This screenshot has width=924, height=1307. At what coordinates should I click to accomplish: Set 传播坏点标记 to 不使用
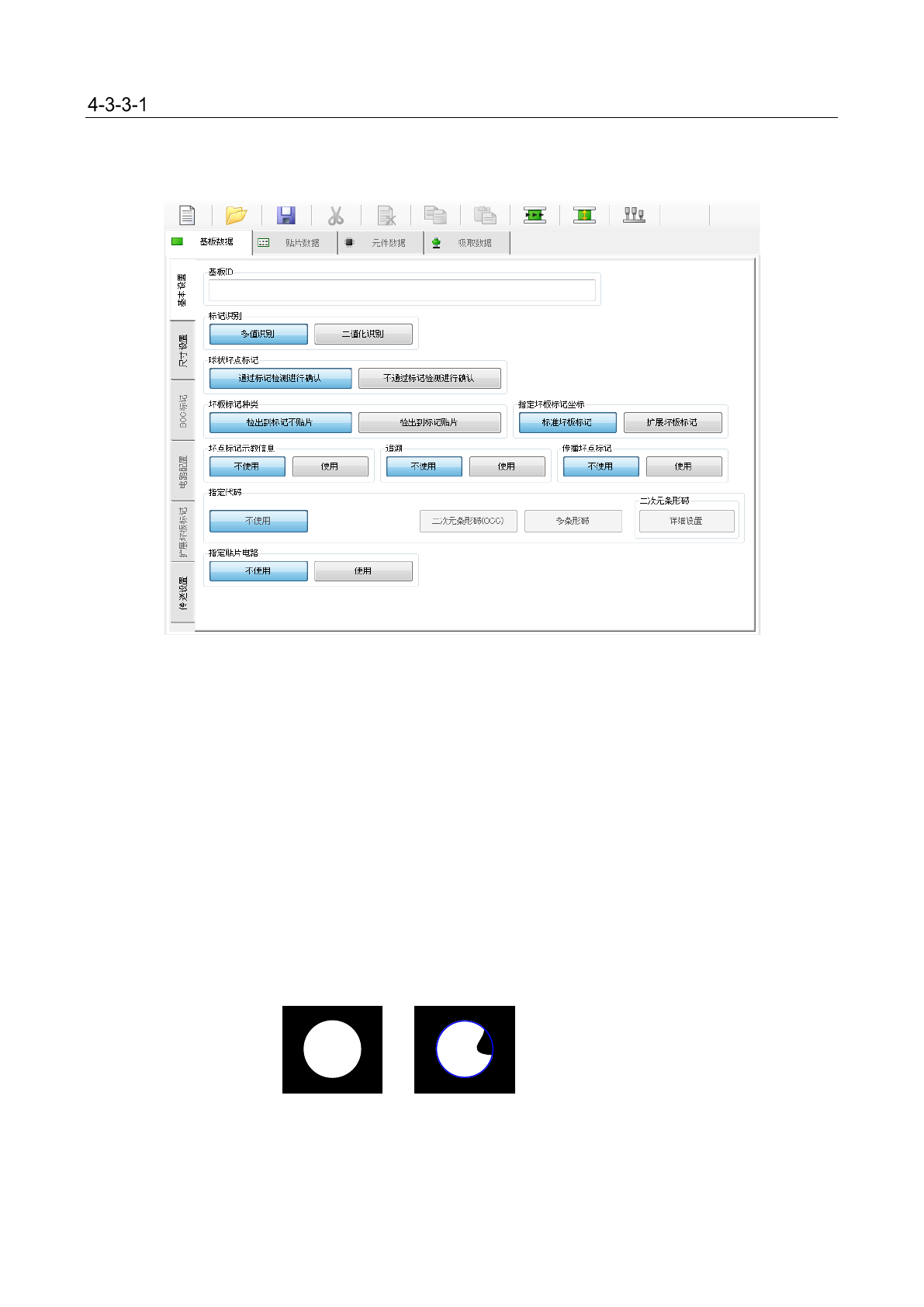600,466
